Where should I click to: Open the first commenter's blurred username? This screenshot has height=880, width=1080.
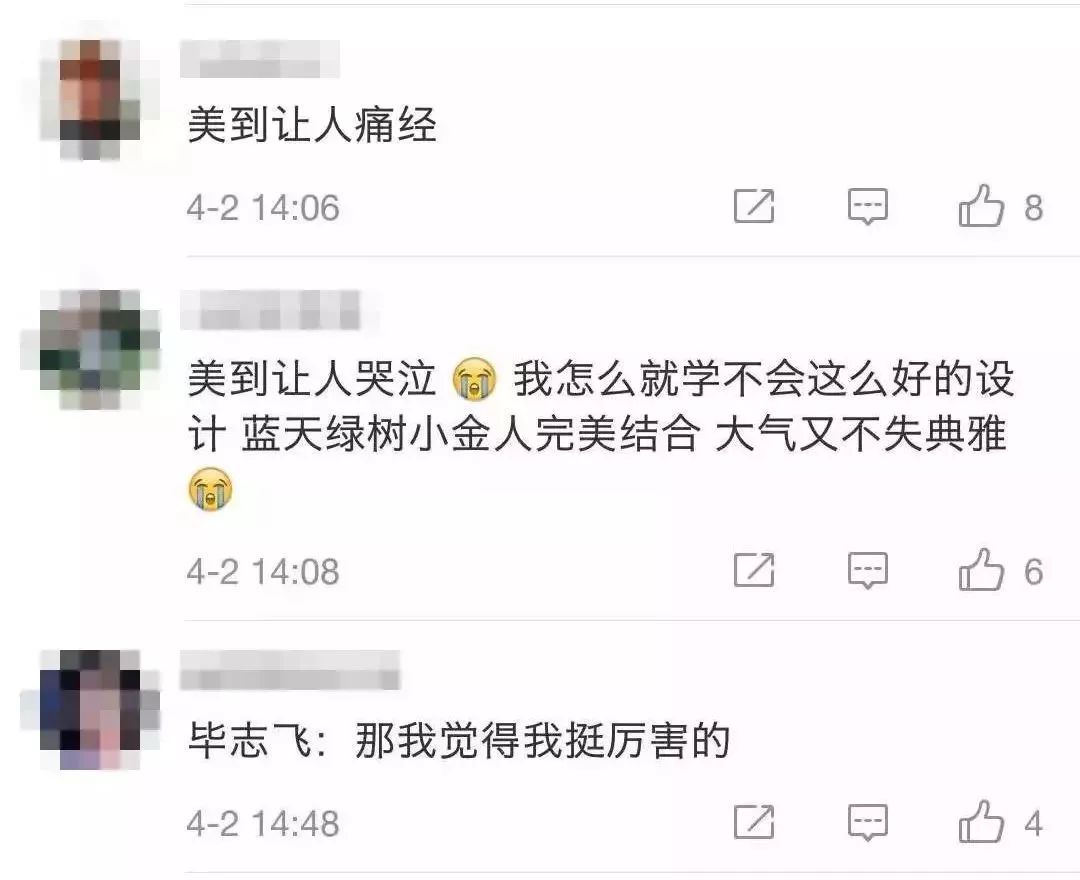(260, 59)
